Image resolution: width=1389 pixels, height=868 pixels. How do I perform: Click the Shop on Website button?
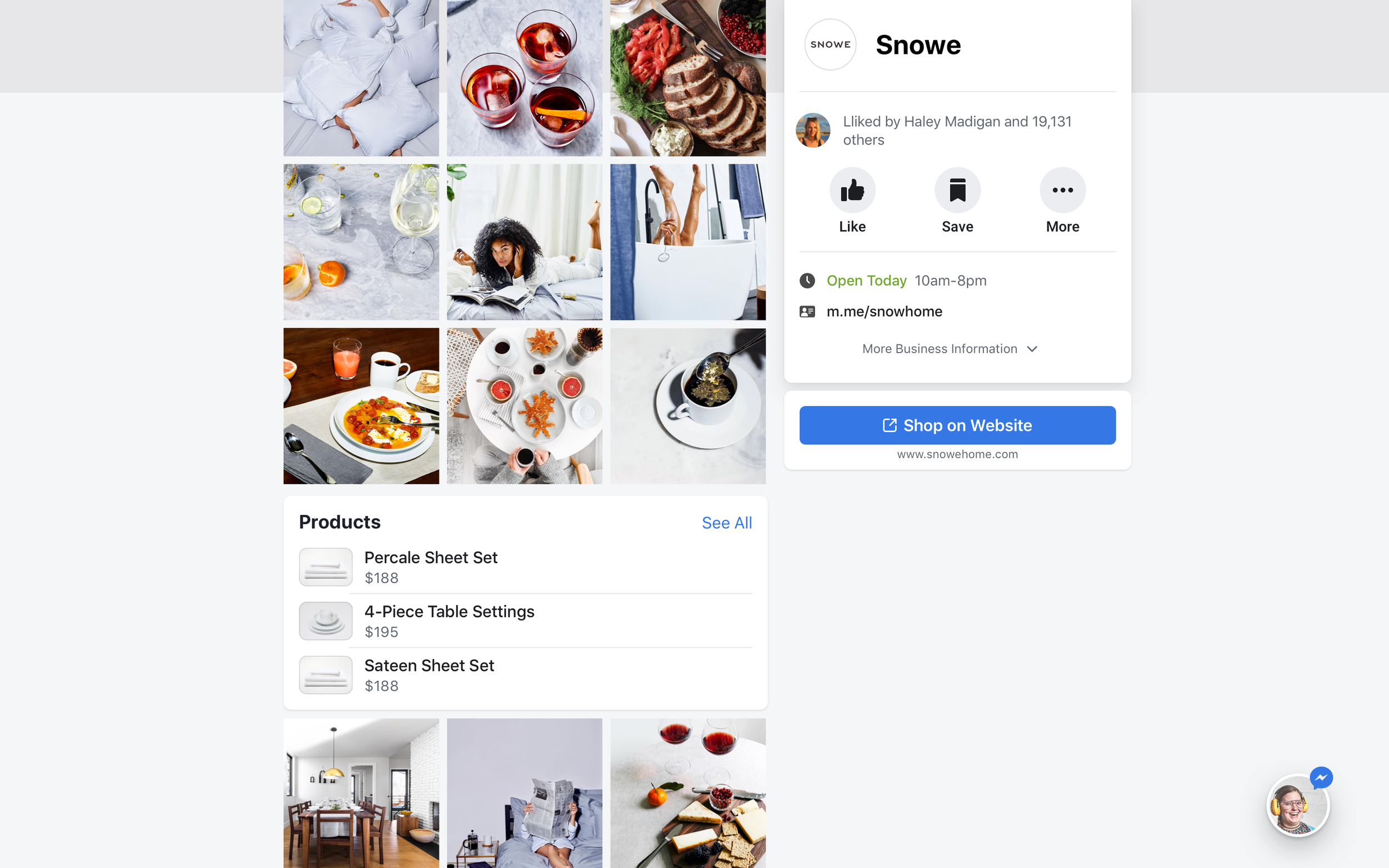(x=957, y=425)
